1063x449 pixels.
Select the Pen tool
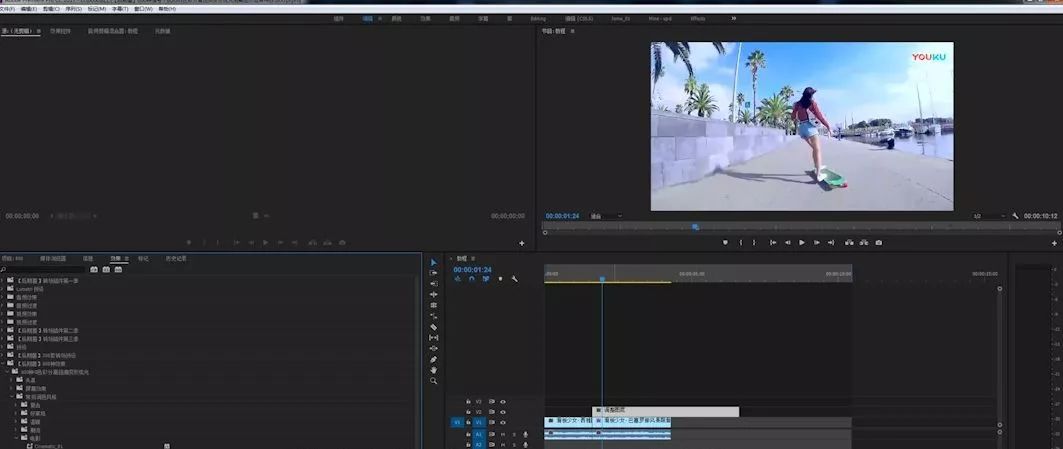(434, 359)
